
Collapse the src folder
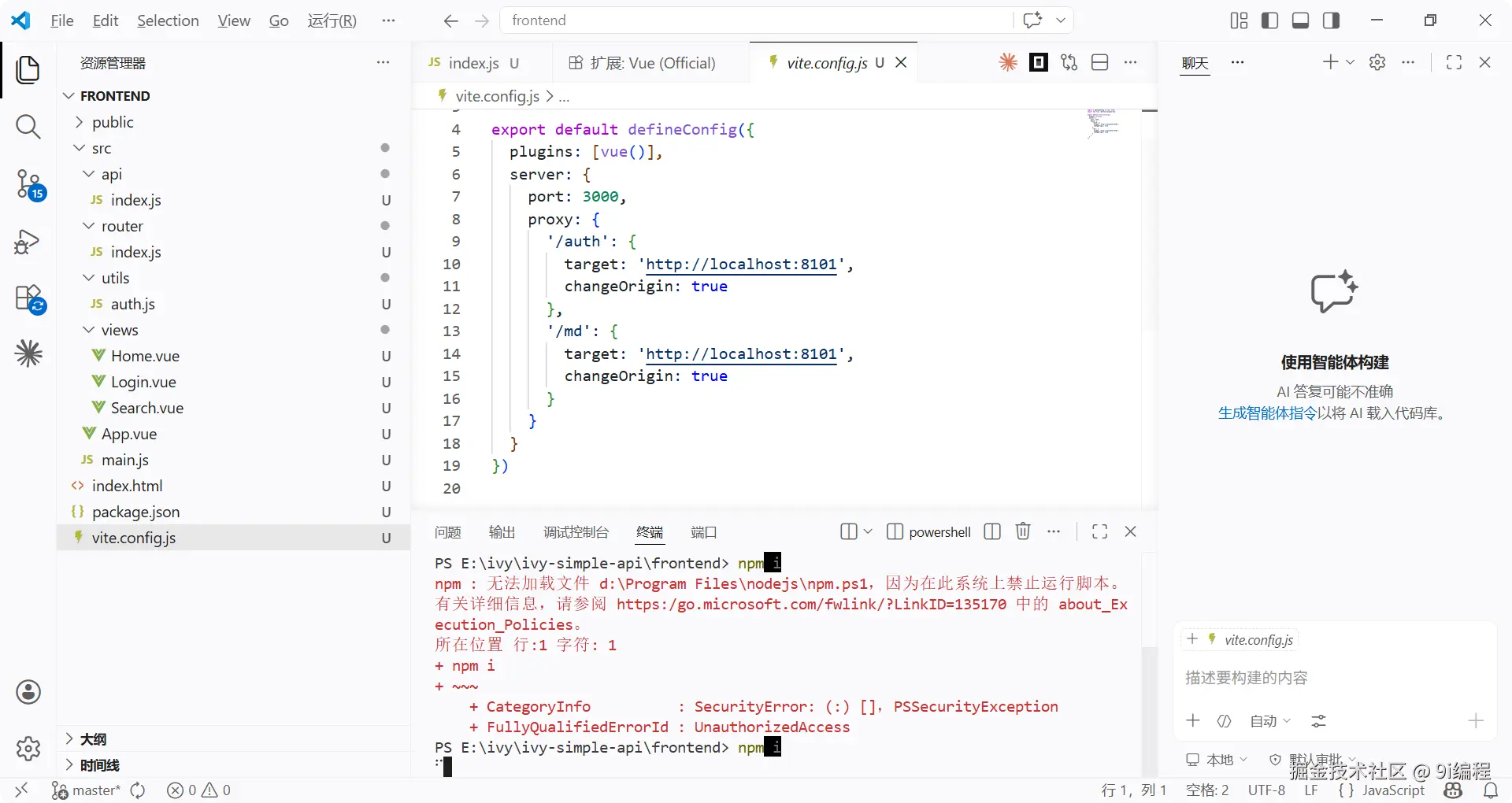point(79,148)
